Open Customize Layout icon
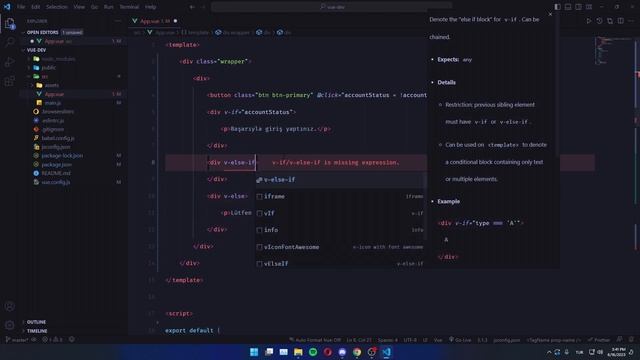 click(x=589, y=7)
